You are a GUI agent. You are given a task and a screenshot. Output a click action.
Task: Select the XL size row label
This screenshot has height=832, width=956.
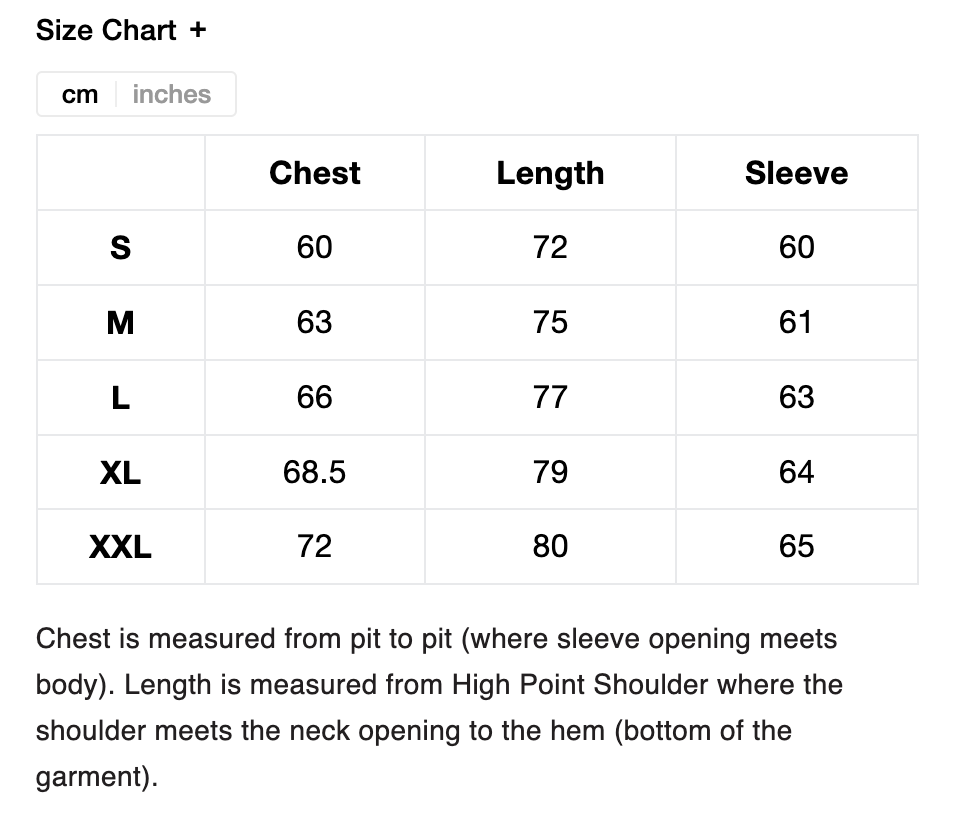(120, 472)
